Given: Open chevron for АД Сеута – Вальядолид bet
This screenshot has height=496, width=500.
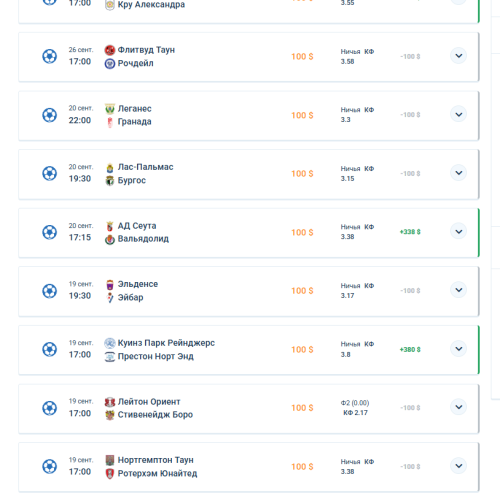Looking at the screenshot, I should 459,231.
